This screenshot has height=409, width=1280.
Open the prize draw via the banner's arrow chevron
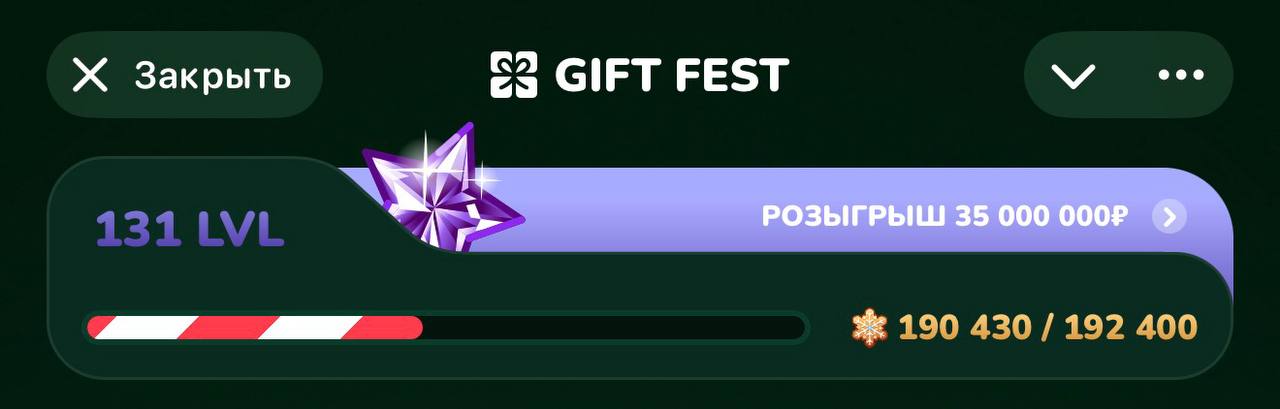pos(1169,216)
